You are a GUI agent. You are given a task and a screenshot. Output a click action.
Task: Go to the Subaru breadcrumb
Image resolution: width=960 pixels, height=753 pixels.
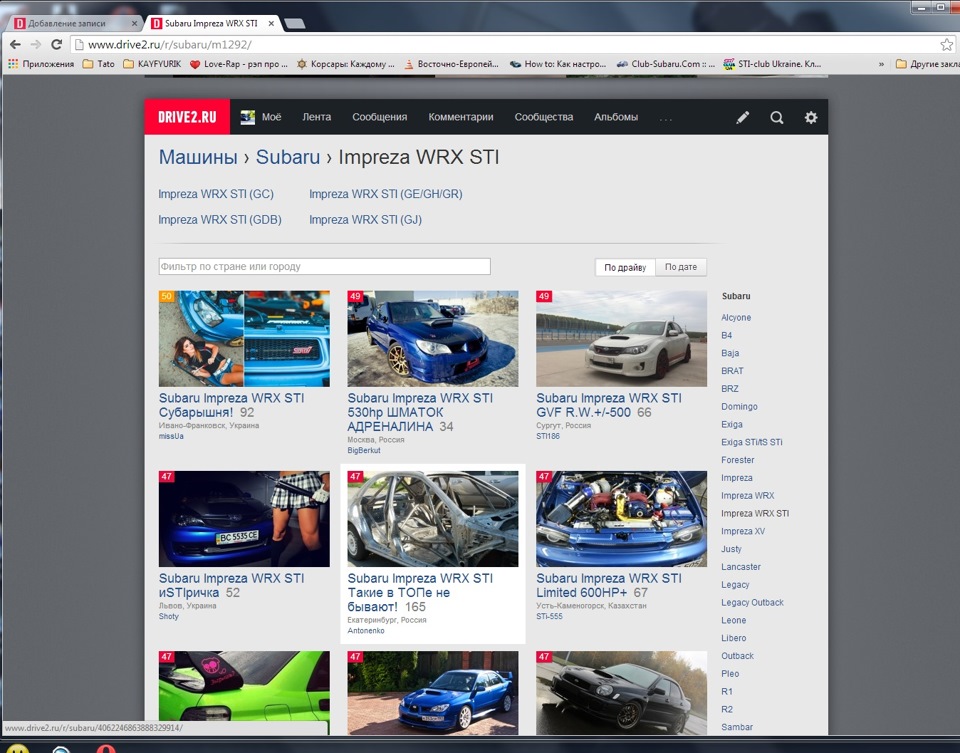point(288,157)
